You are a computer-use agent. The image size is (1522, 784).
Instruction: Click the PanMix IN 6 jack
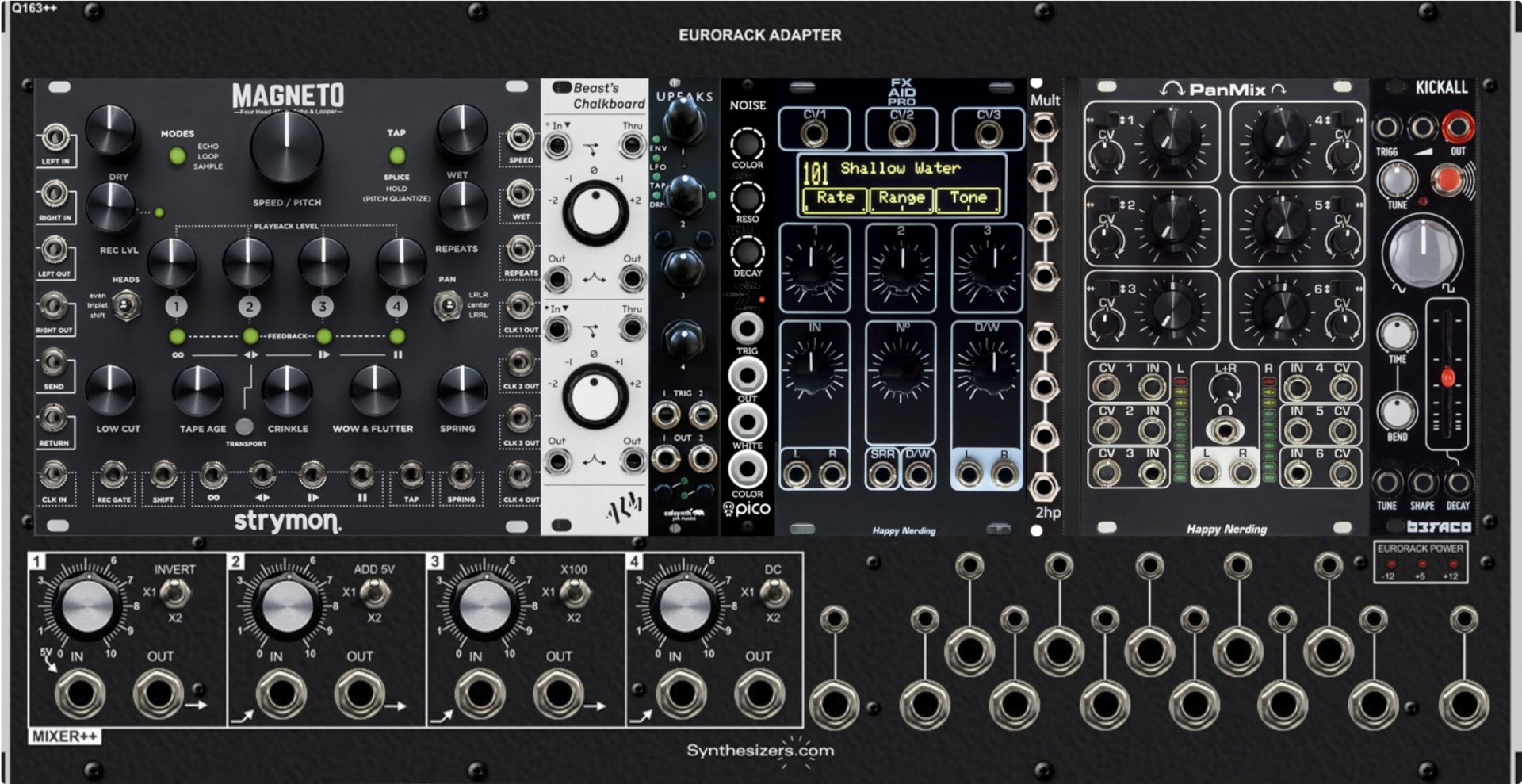coord(1297,473)
